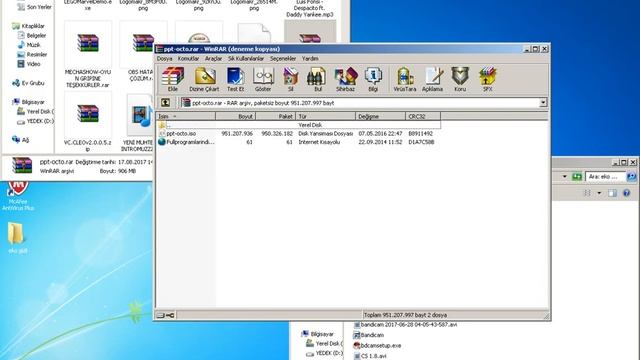
Task: Click the Koru protect icon
Action: 460,79
